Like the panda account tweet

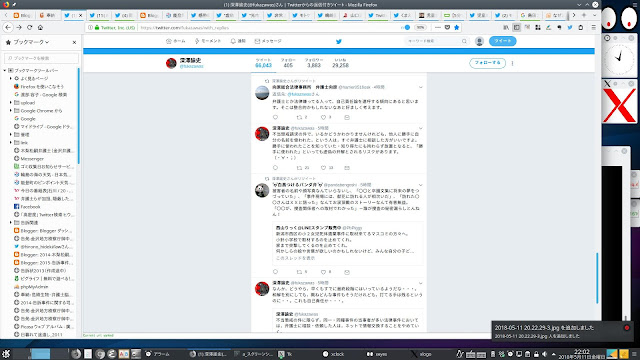tap(323, 272)
